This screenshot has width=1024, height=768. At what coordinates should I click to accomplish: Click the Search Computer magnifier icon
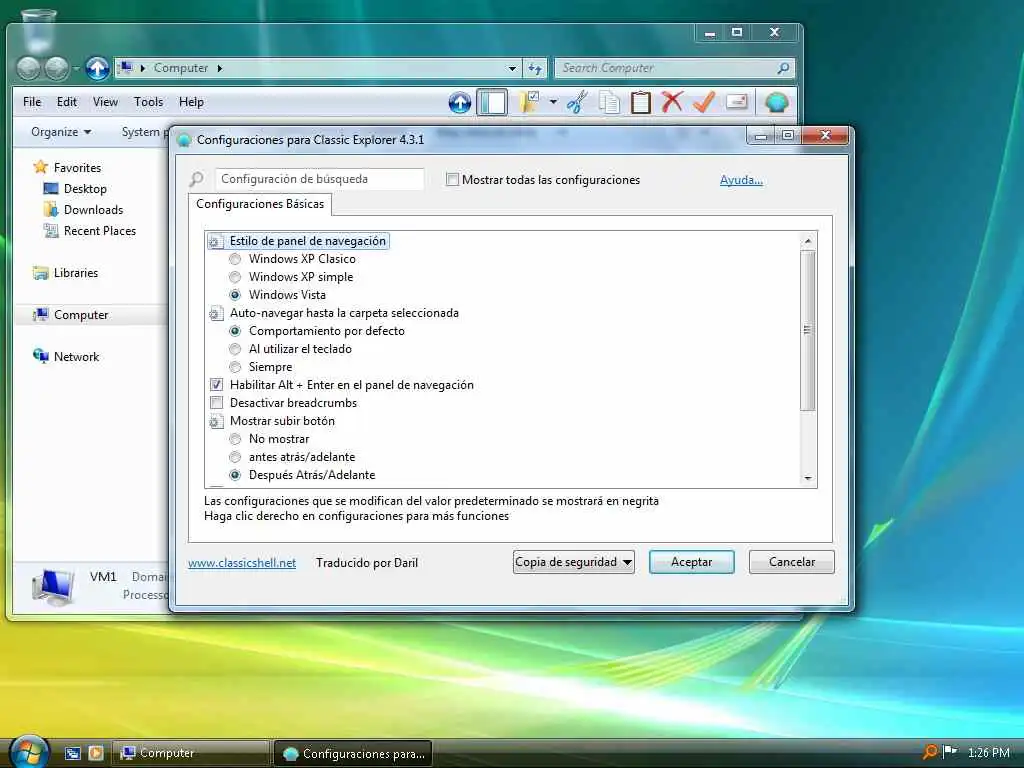pyautogui.click(x=783, y=68)
